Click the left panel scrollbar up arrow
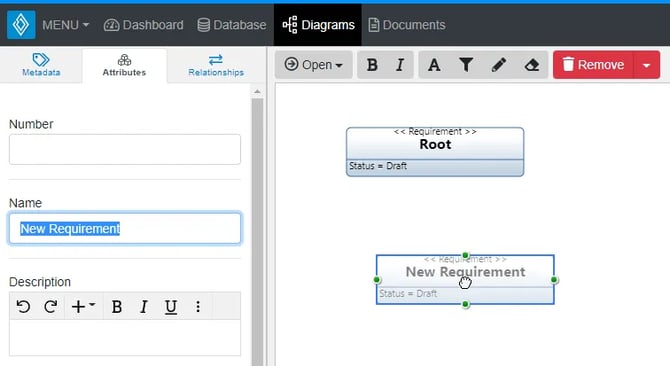 click(x=257, y=91)
